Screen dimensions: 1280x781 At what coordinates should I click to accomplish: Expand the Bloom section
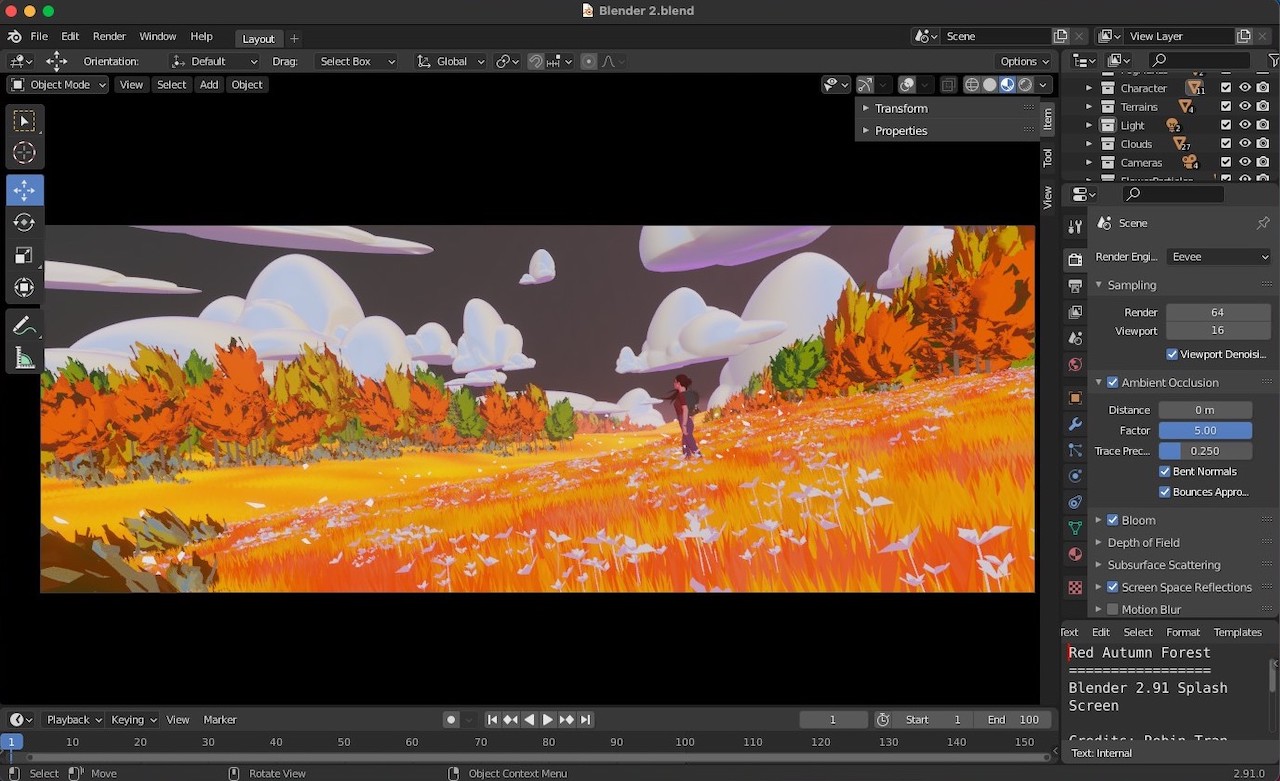[1097, 520]
